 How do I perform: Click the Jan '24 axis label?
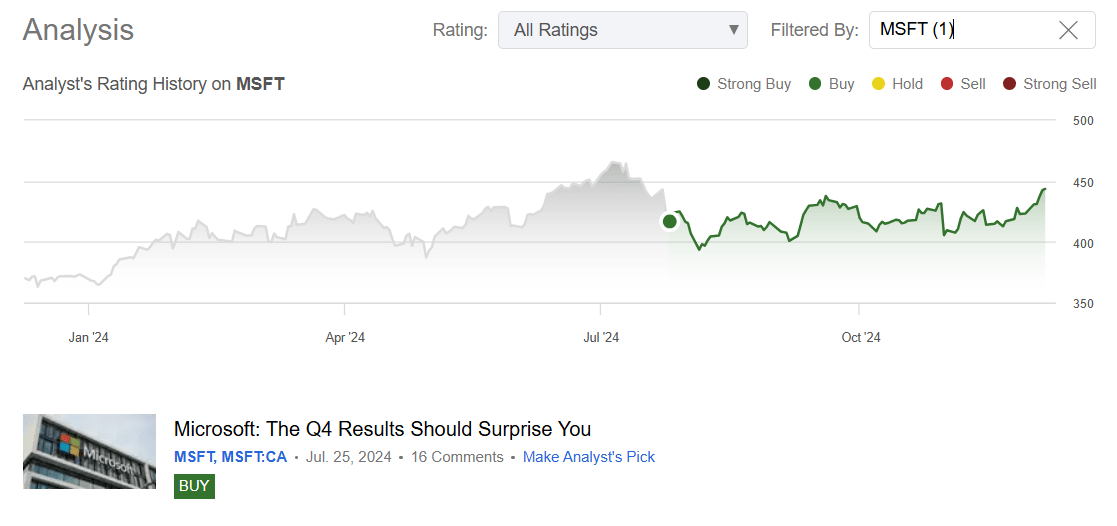pos(89,337)
